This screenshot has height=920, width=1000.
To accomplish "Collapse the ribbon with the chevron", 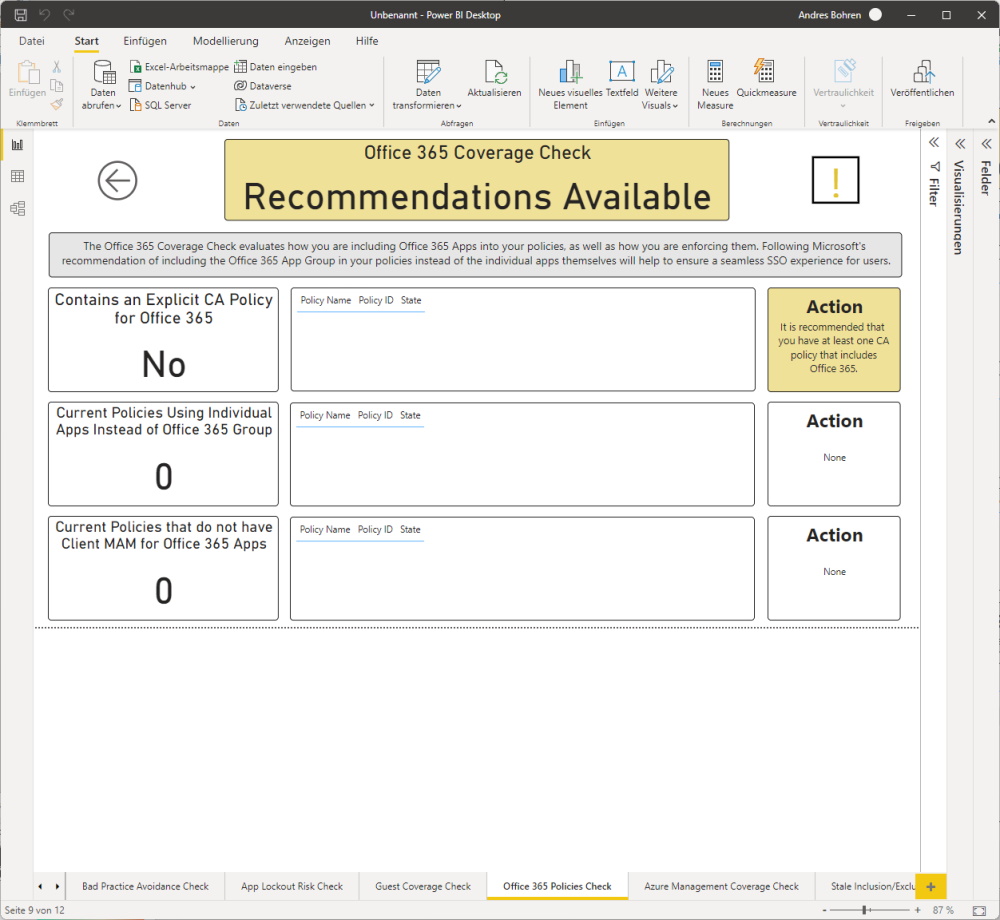I will (x=991, y=121).
